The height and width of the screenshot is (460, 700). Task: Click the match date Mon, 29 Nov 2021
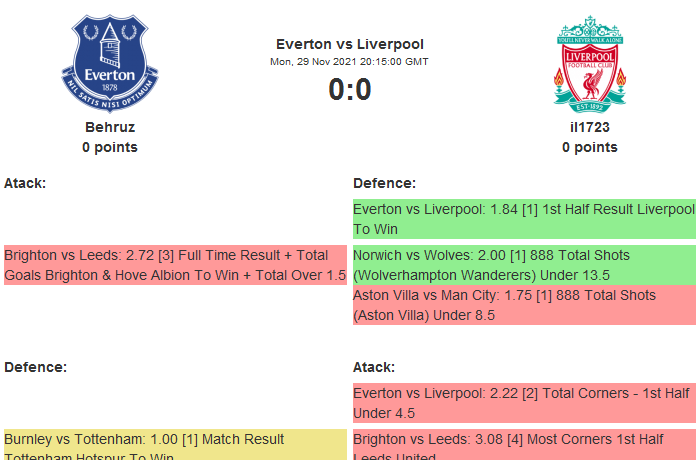point(349,61)
